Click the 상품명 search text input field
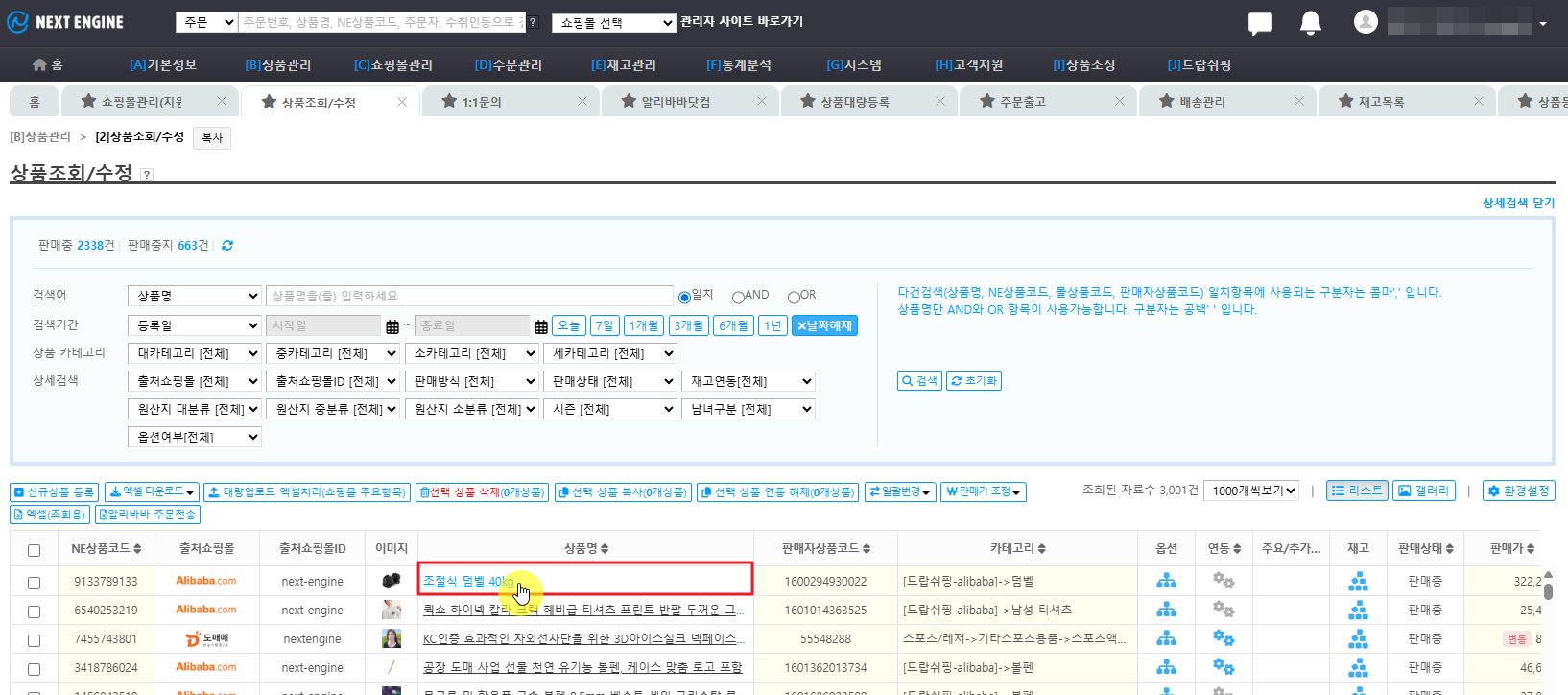This screenshot has height=695, width=1568. point(469,296)
